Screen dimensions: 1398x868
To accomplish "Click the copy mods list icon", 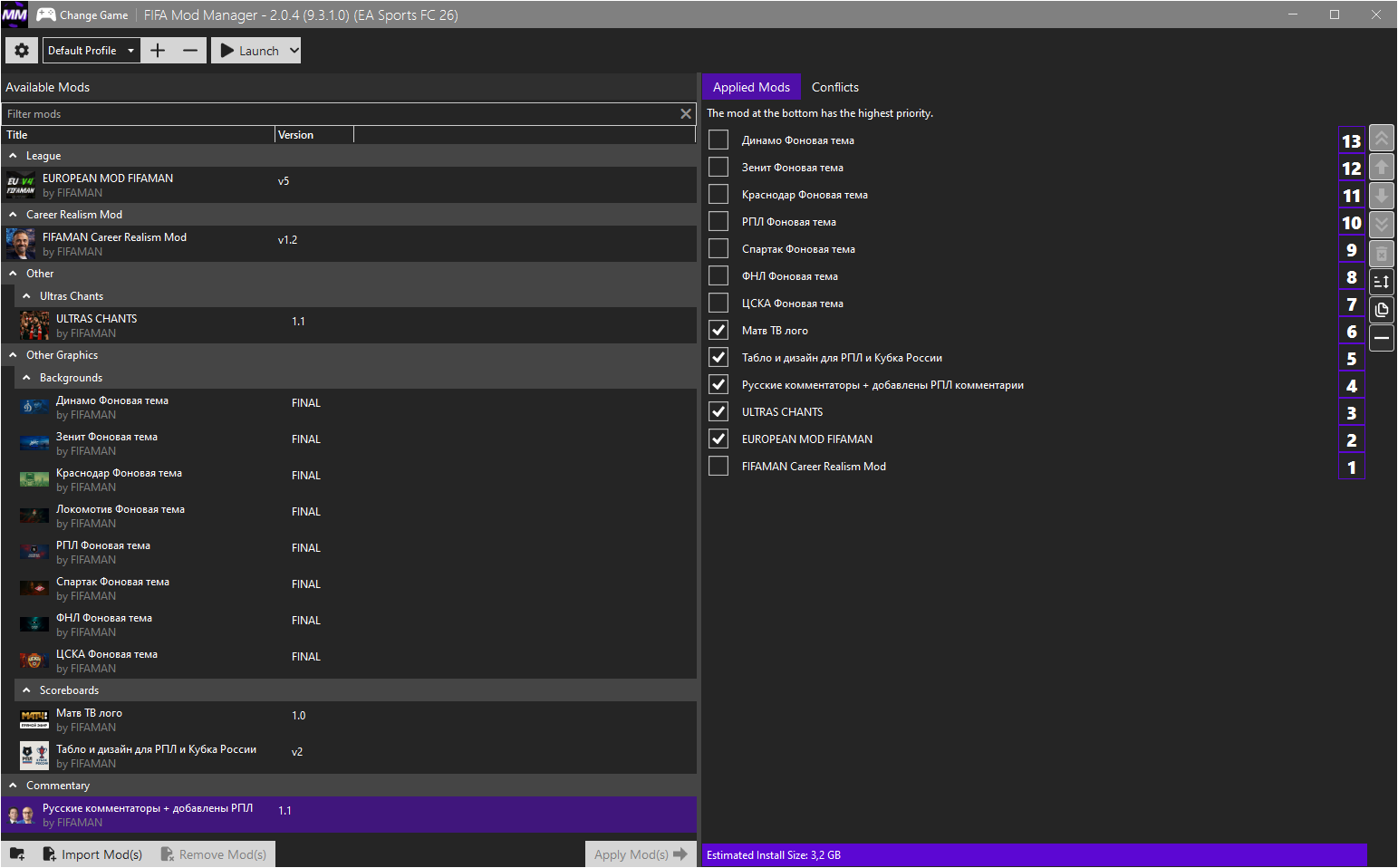I will click(x=1381, y=310).
